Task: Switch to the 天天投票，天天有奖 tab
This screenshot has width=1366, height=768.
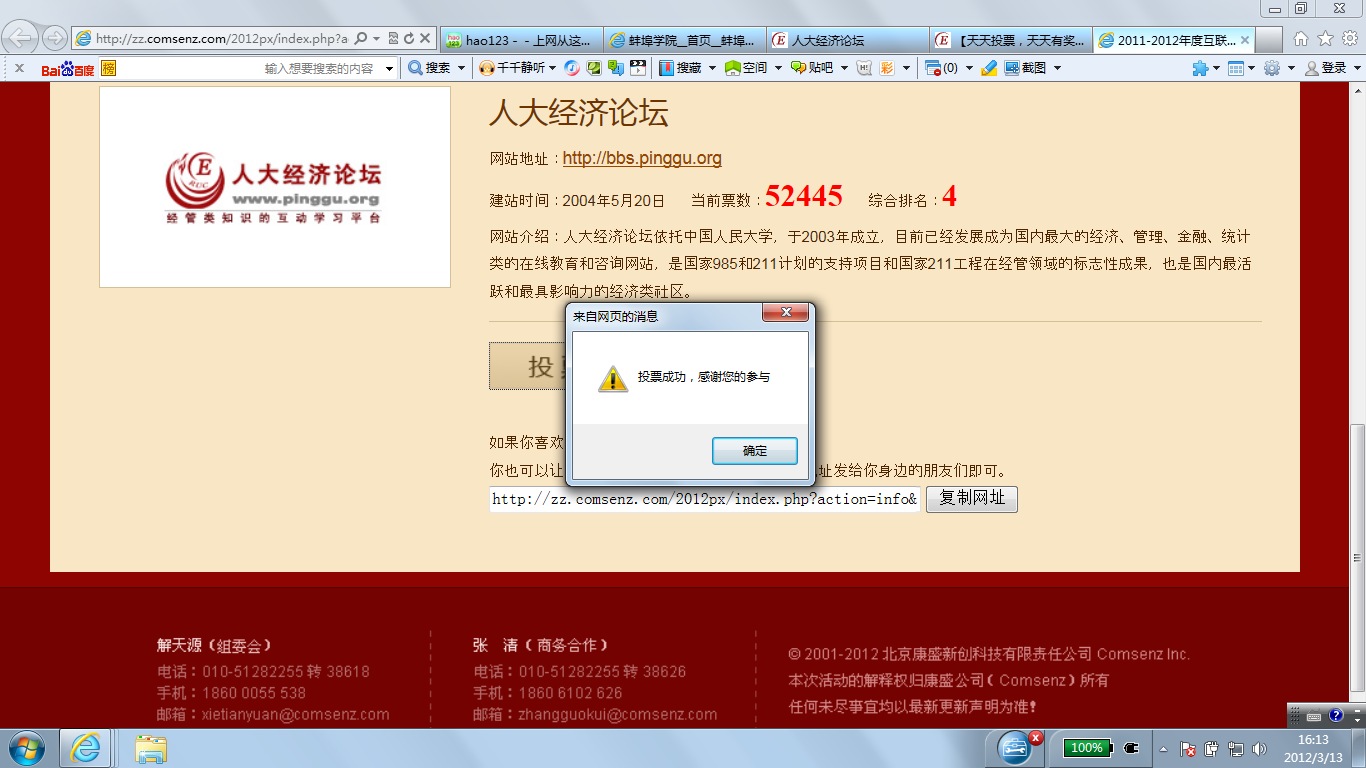Action: pos(1011,41)
